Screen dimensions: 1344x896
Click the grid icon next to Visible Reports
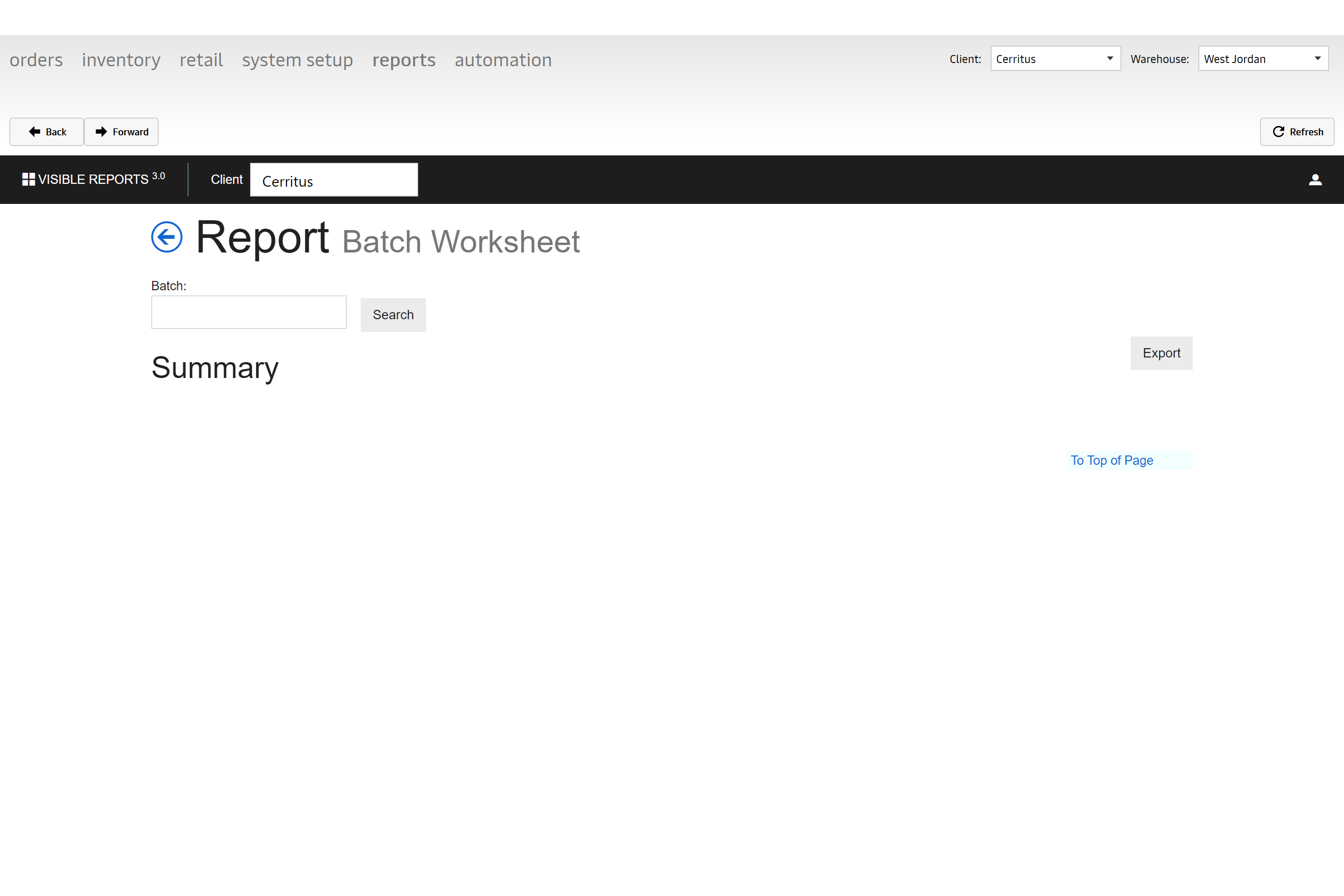(x=28, y=179)
